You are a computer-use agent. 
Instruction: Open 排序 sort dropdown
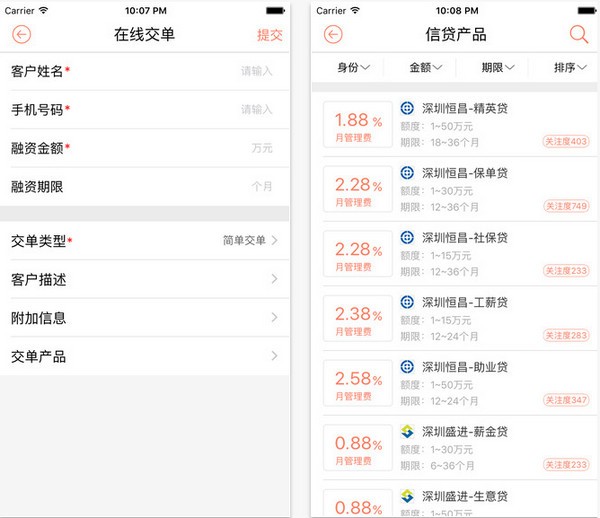pyautogui.click(x=570, y=68)
